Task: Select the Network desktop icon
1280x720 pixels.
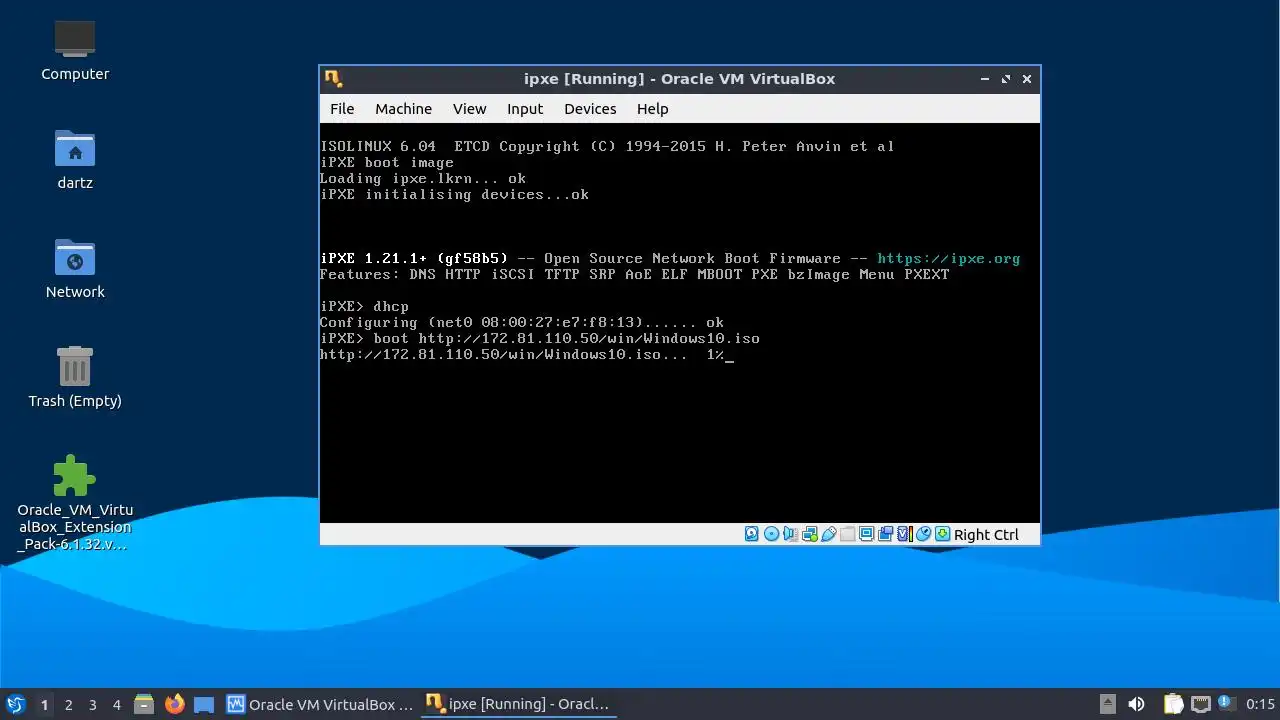Action: (75, 268)
